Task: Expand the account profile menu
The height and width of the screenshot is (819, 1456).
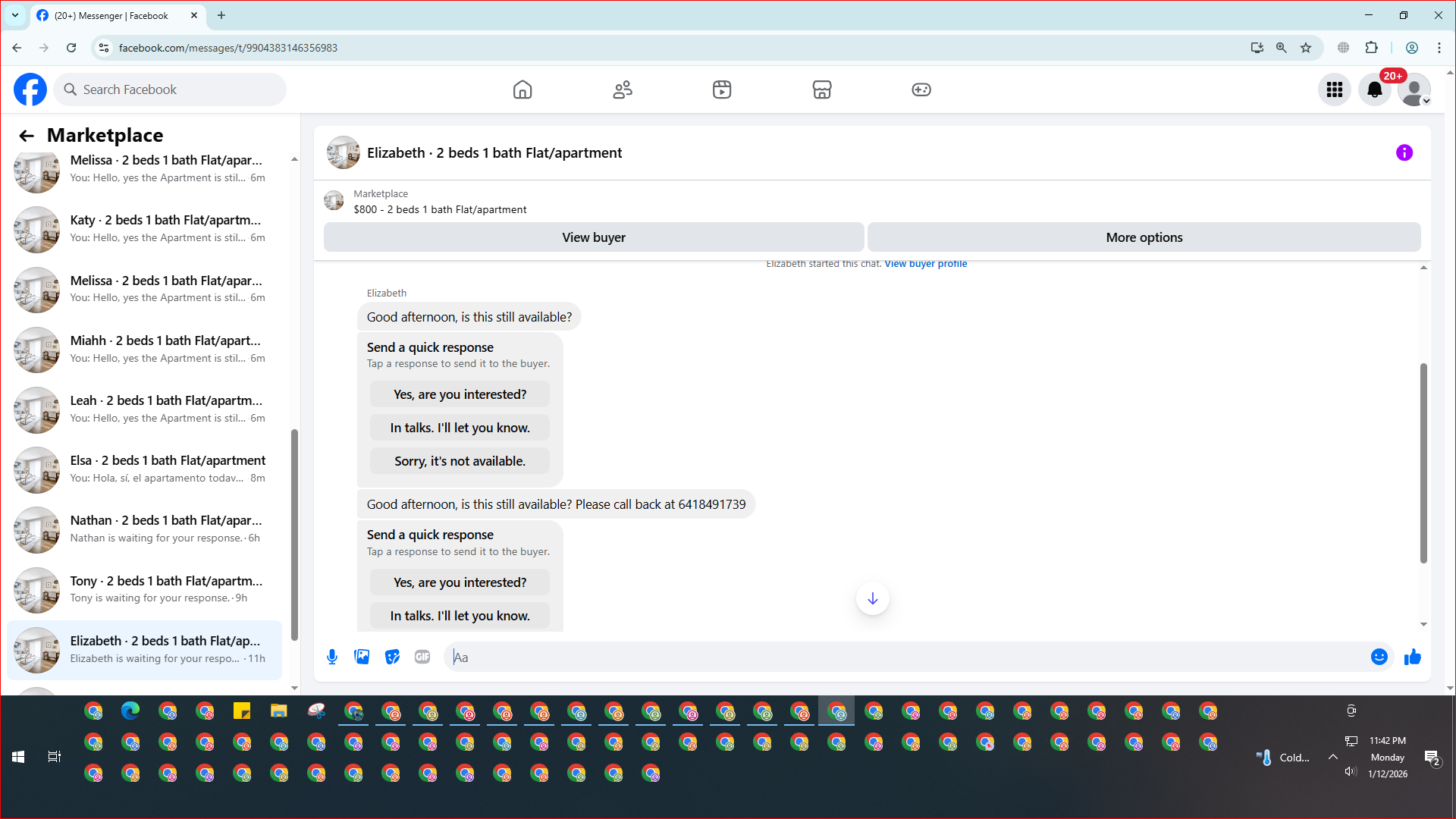Action: [1414, 89]
